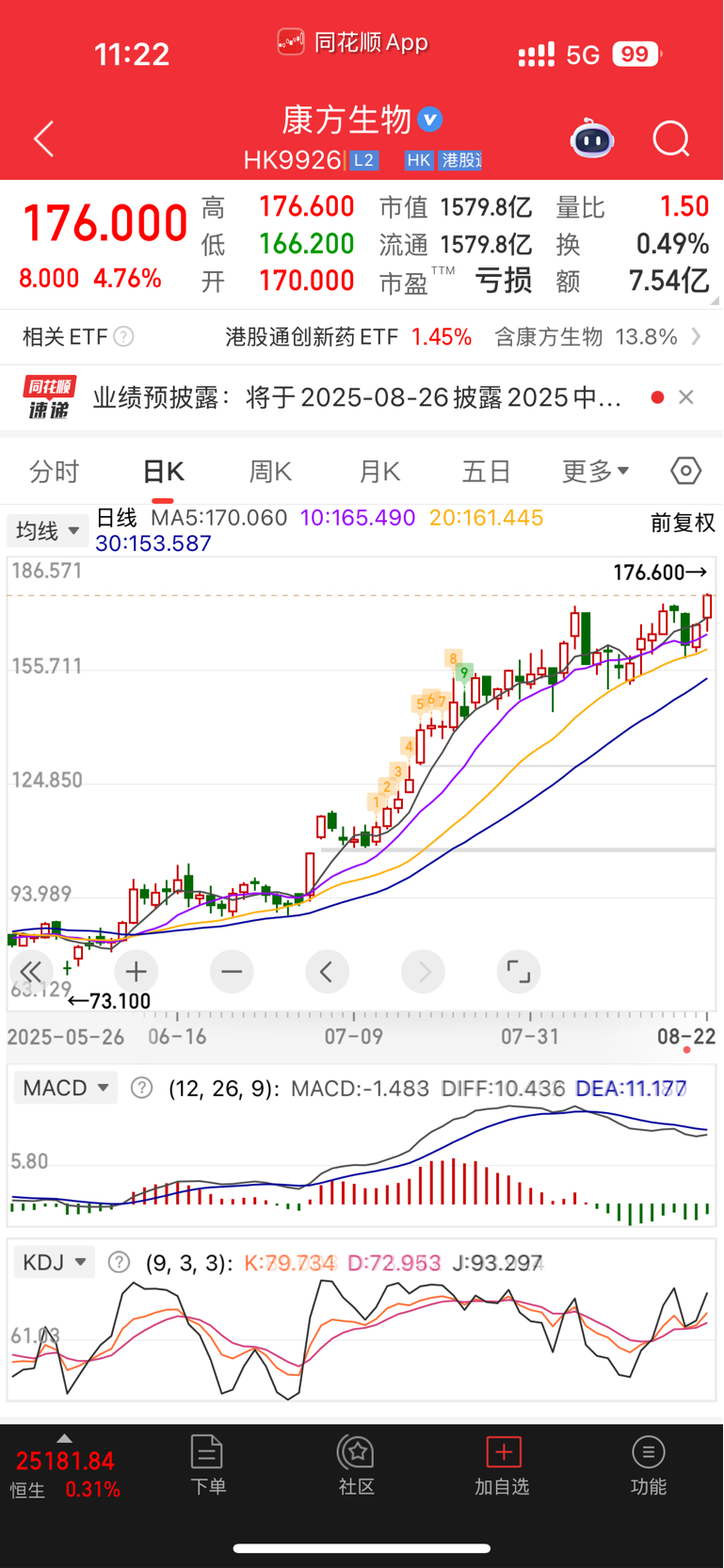This screenshot has height=1568, width=724.
Task: Tap the blue verified badge beside 康方生物
Action: click(x=430, y=120)
